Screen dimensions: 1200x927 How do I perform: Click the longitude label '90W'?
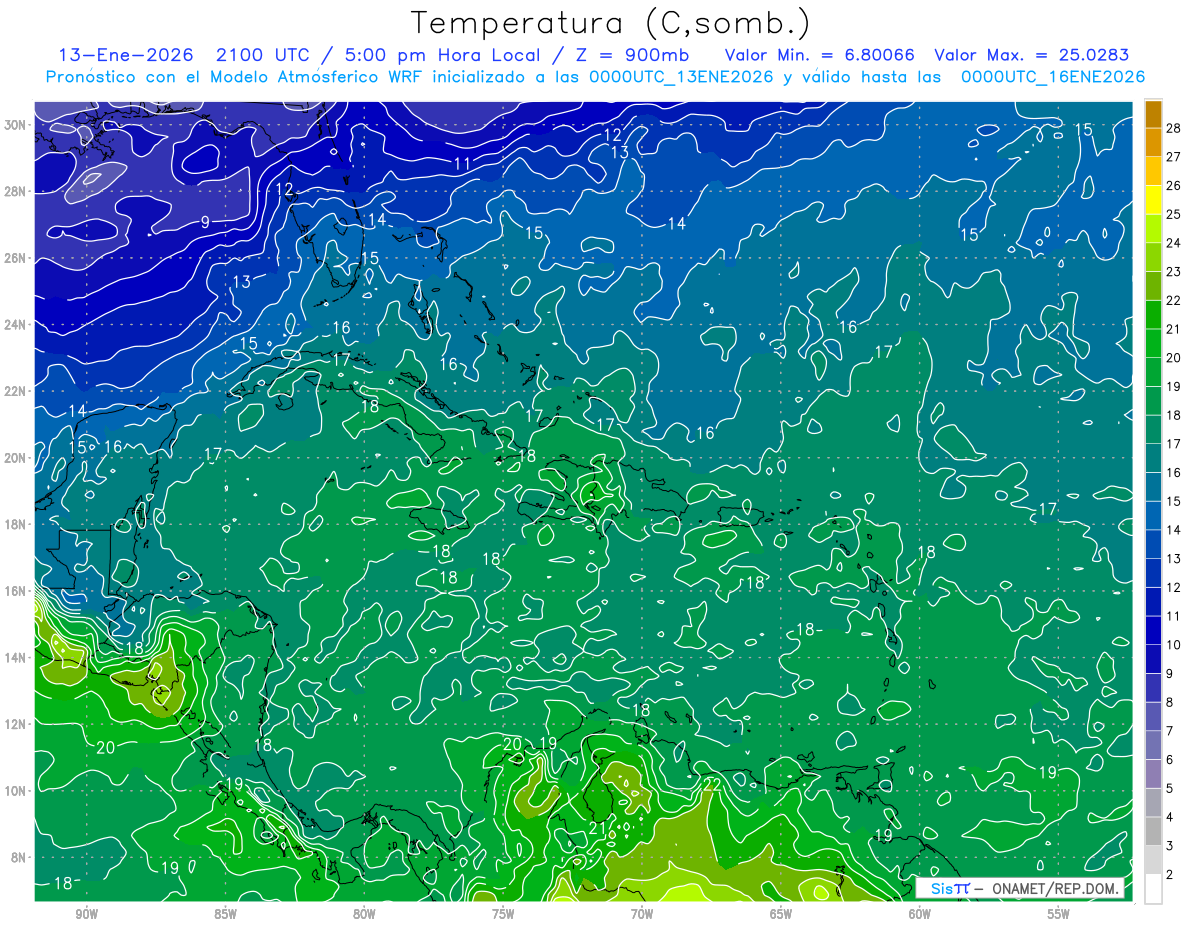pos(86,914)
